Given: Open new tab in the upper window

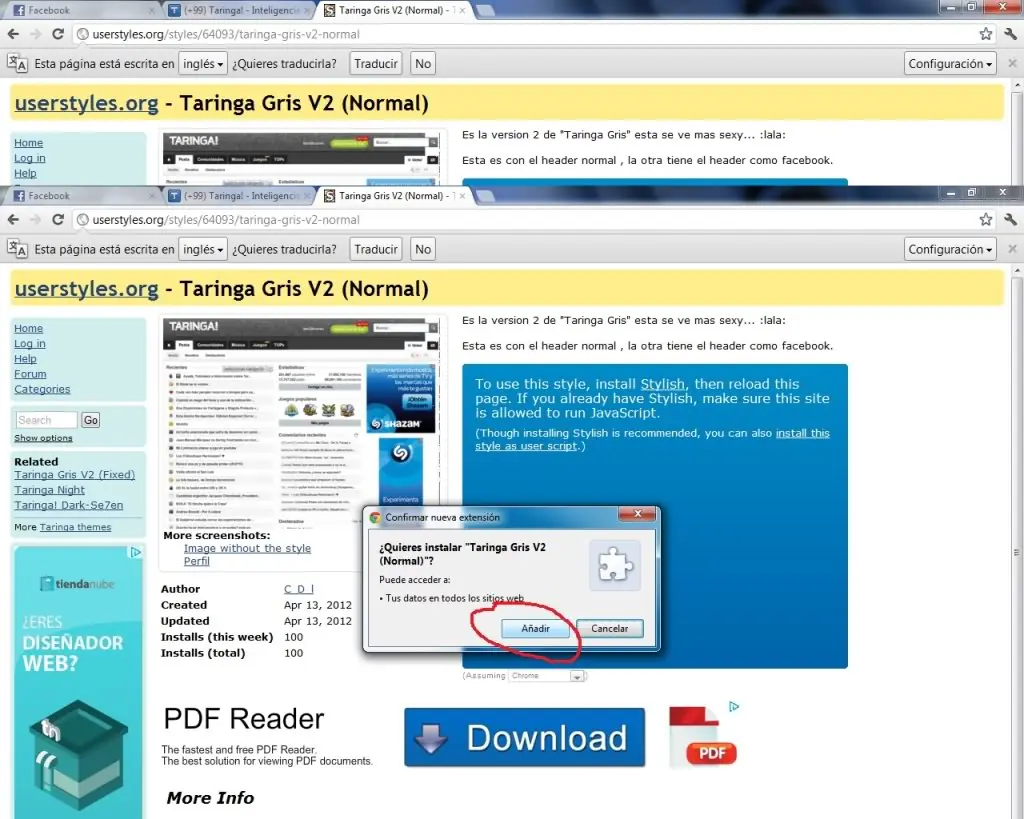Looking at the screenshot, I should 485,10.
